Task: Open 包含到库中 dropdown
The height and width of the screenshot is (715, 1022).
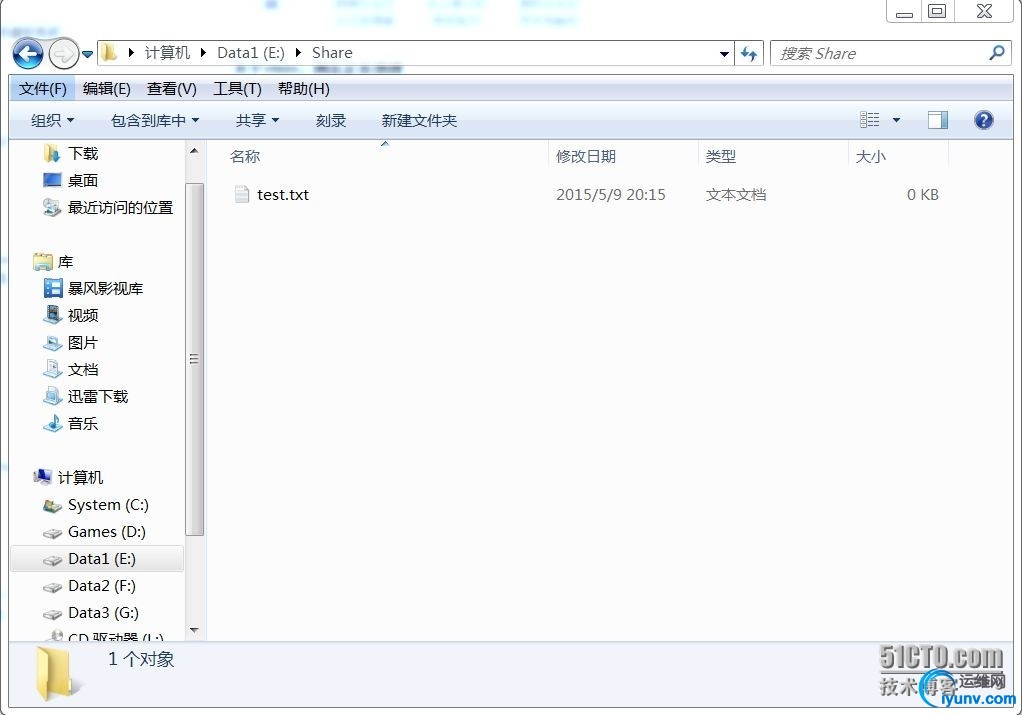Action: (x=154, y=121)
